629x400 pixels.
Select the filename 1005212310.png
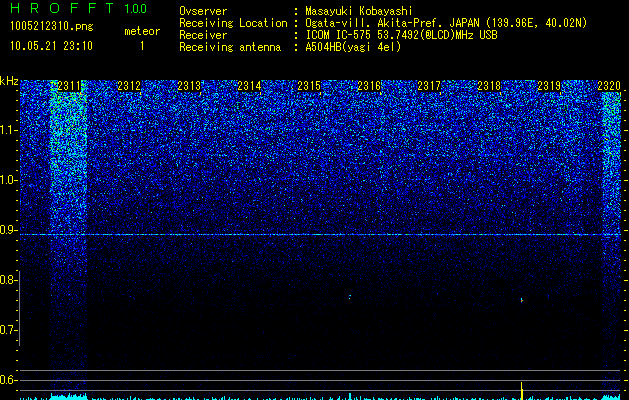tap(52, 27)
